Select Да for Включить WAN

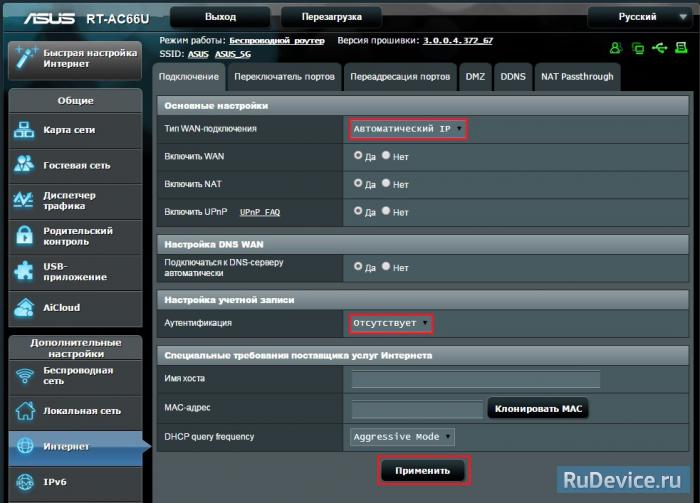(358, 155)
